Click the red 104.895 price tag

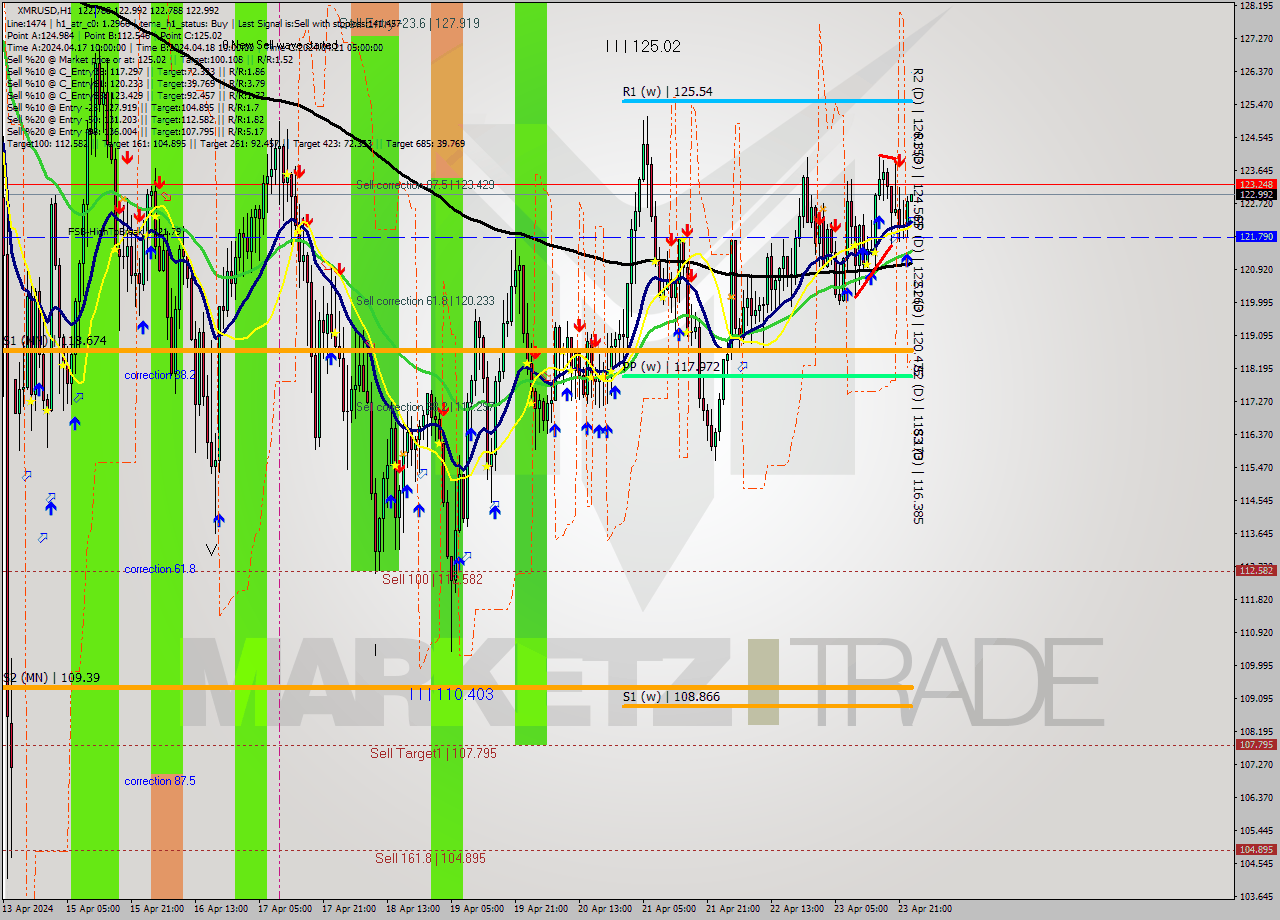click(1256, 849)
